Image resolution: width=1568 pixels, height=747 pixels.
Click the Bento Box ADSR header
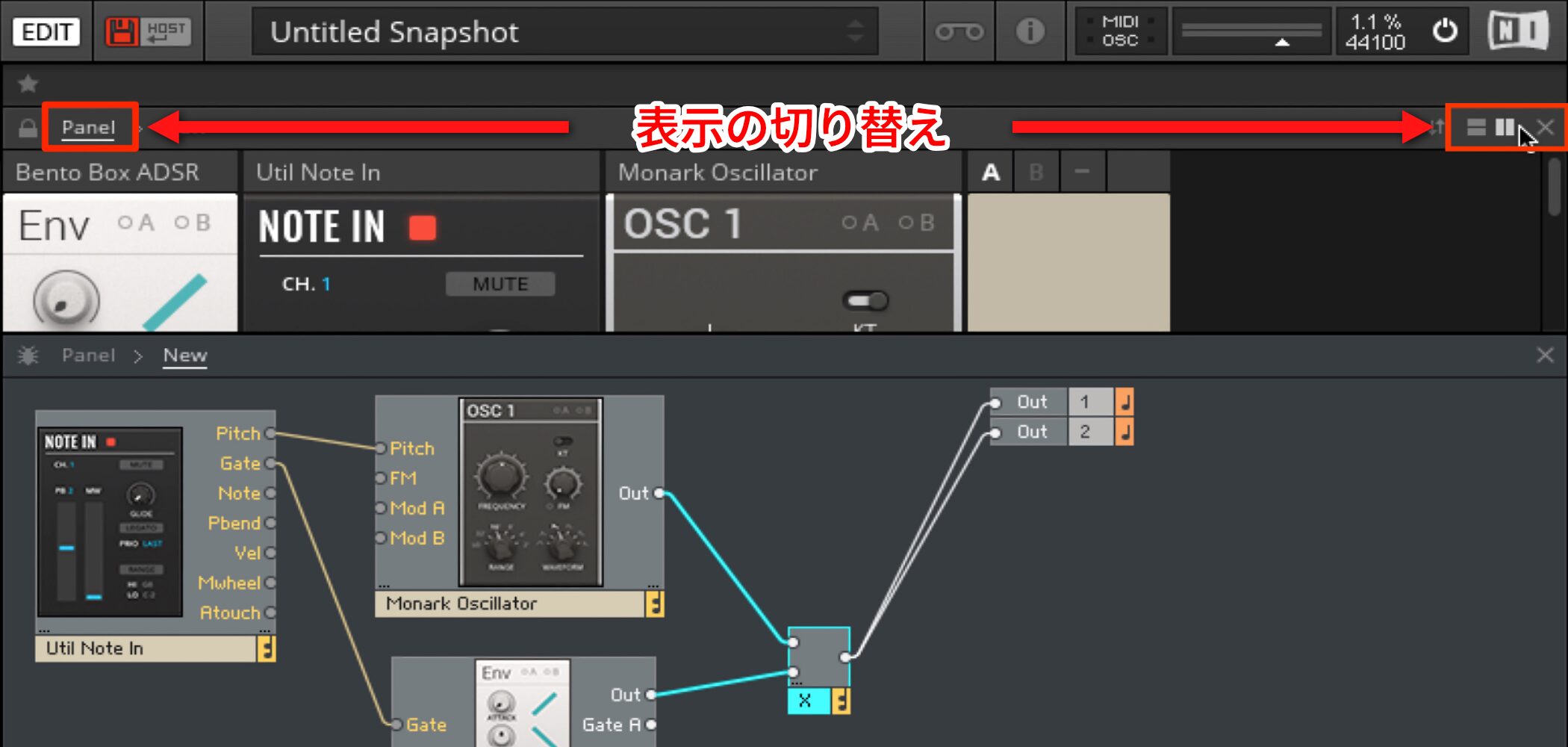[x=121, y=173]
